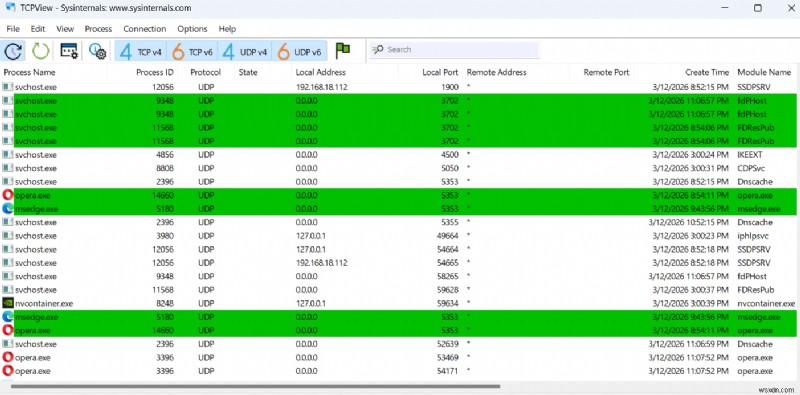
Task: Click the svchost icon on port 49664 row
Action: tap(8, 236)
